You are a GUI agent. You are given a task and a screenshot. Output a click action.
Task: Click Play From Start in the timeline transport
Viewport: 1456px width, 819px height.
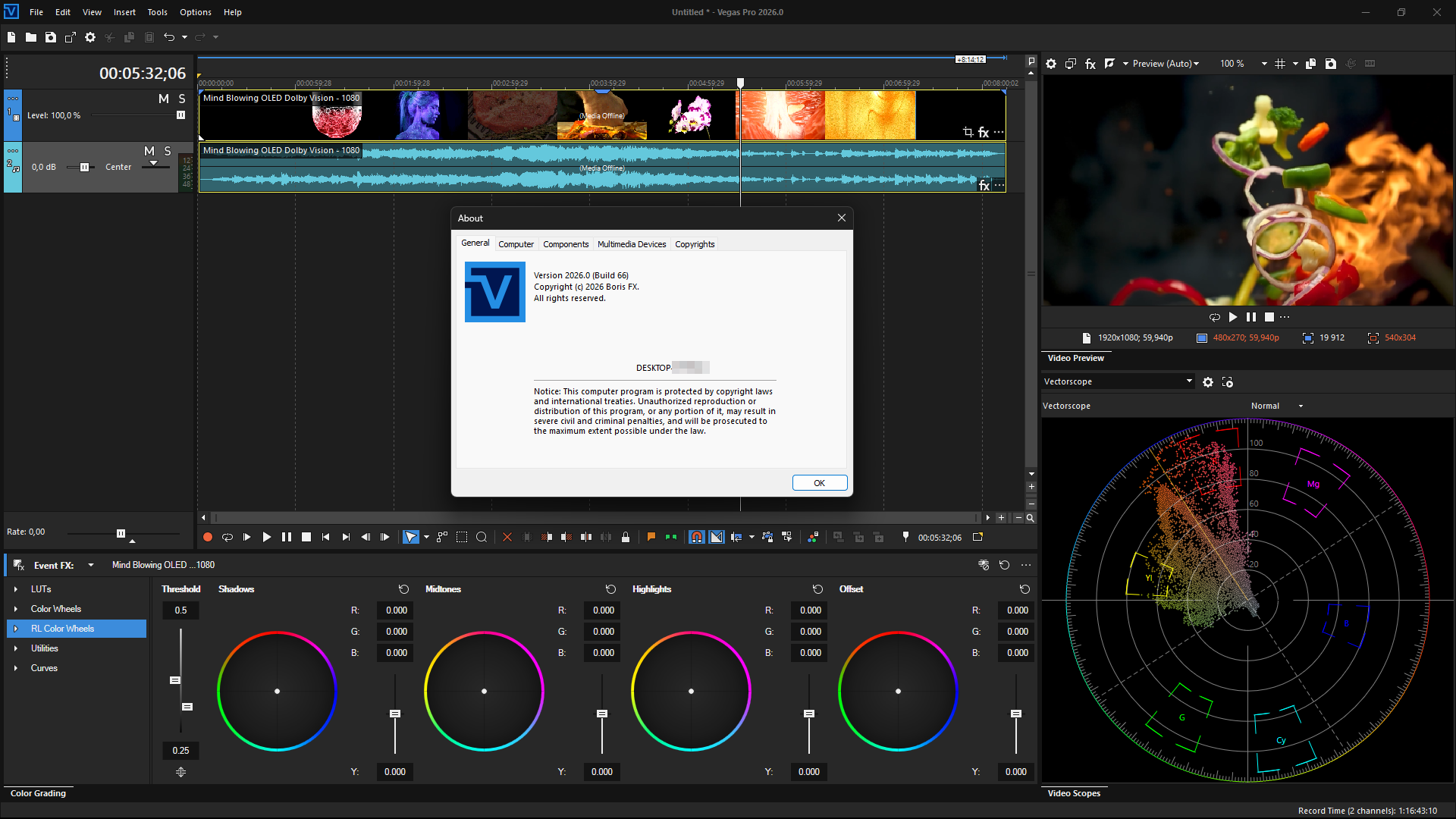pos(247,538)
